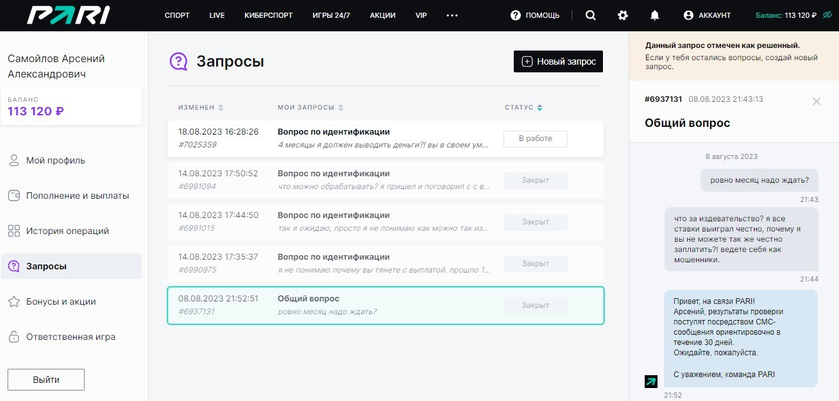Viewport: 839px width, 401px height.
Task: Click sidebar balance card 113 120 ₽
Action: click(x=71, y=107)
